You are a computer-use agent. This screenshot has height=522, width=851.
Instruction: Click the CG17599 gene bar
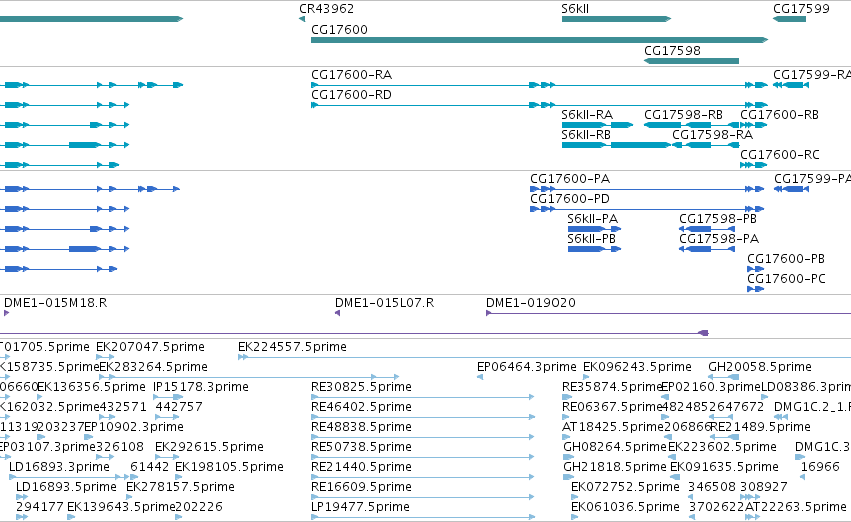(x=789, y=19)
